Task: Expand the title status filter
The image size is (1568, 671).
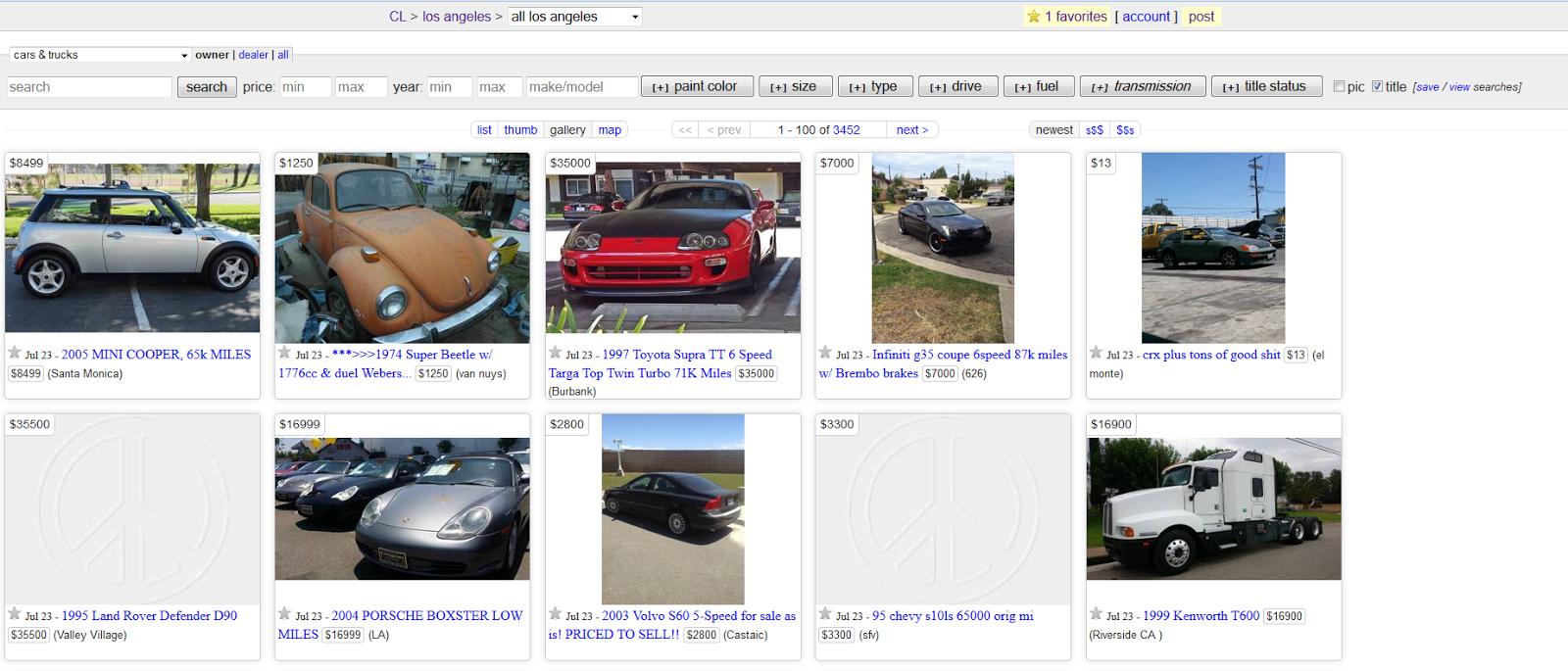Action: click(1266, 86)
